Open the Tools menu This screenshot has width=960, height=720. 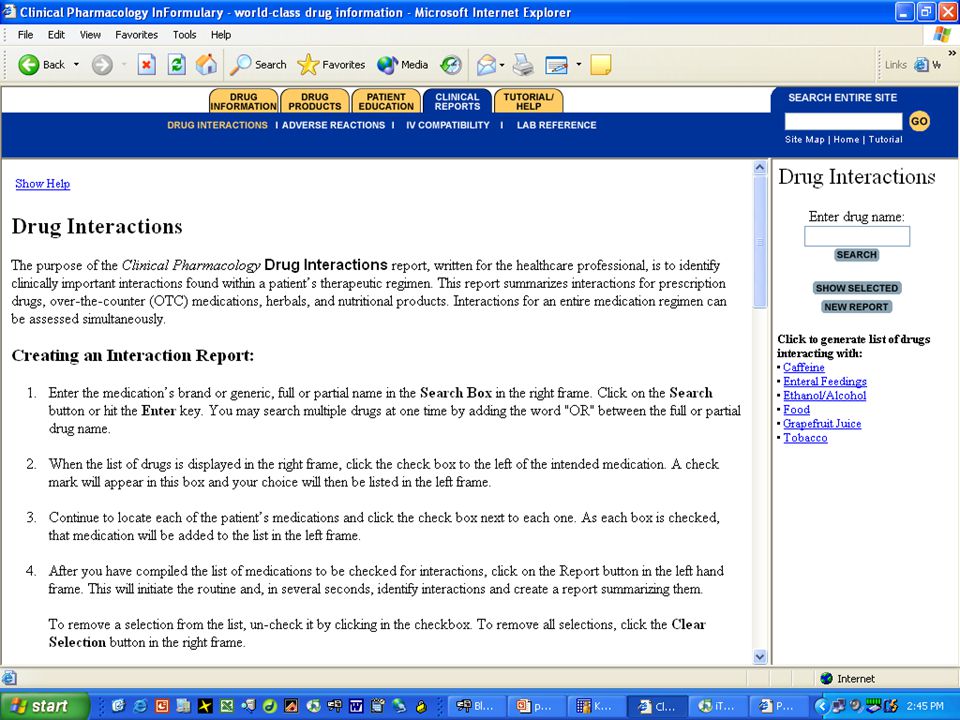tap(184, 35)
